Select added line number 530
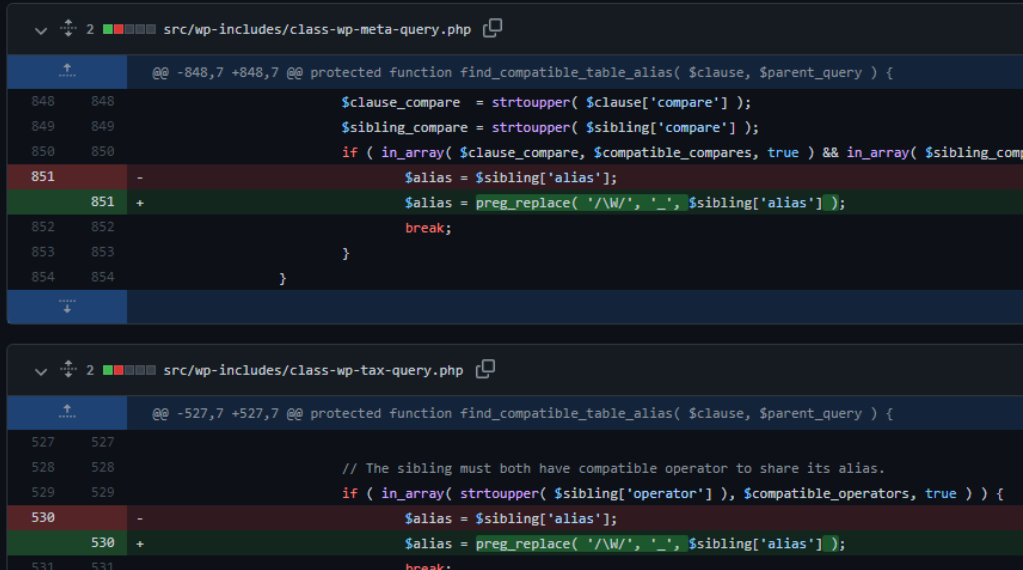 [102, 543]
